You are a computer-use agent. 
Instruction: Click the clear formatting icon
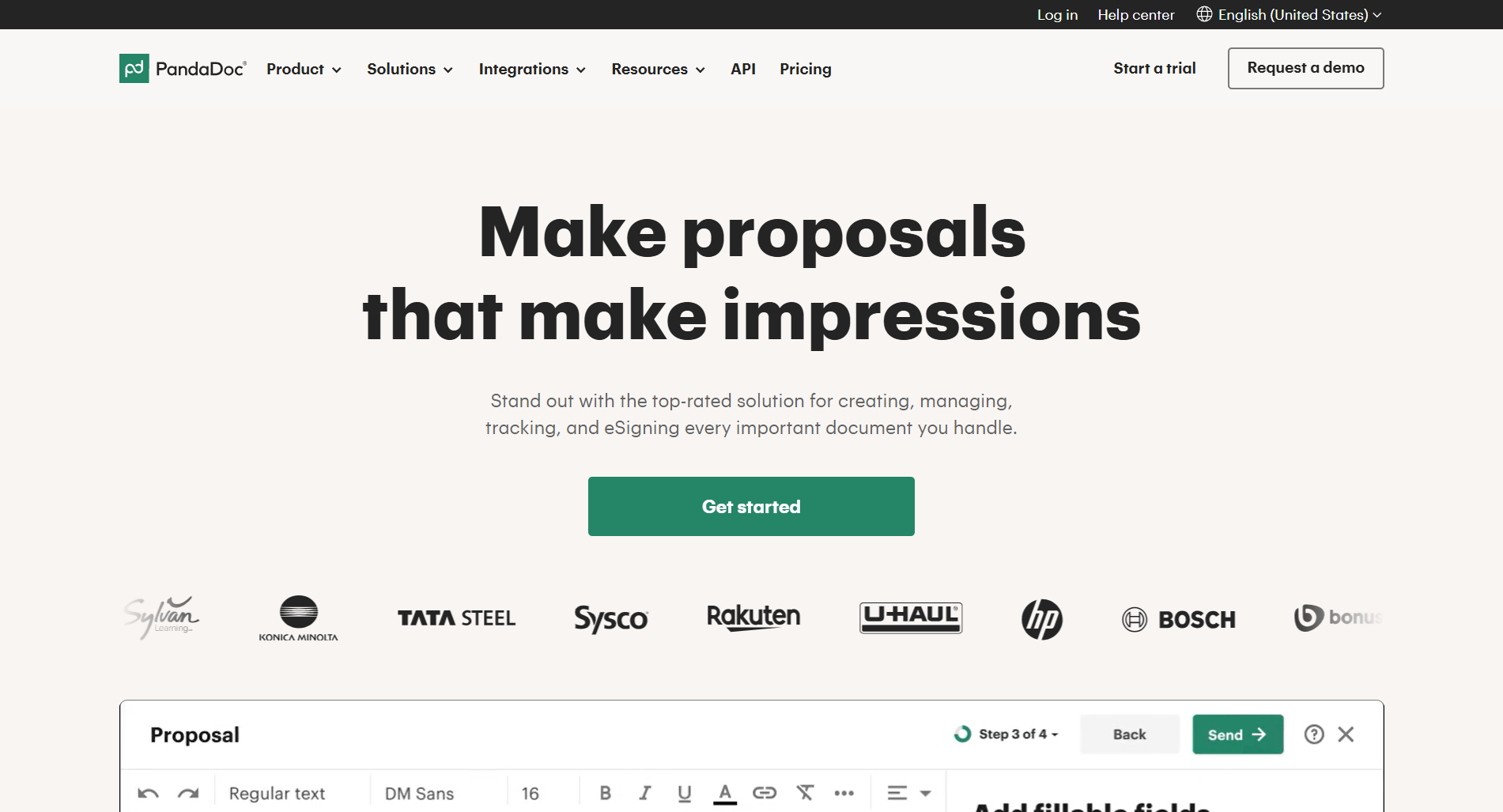805,793
